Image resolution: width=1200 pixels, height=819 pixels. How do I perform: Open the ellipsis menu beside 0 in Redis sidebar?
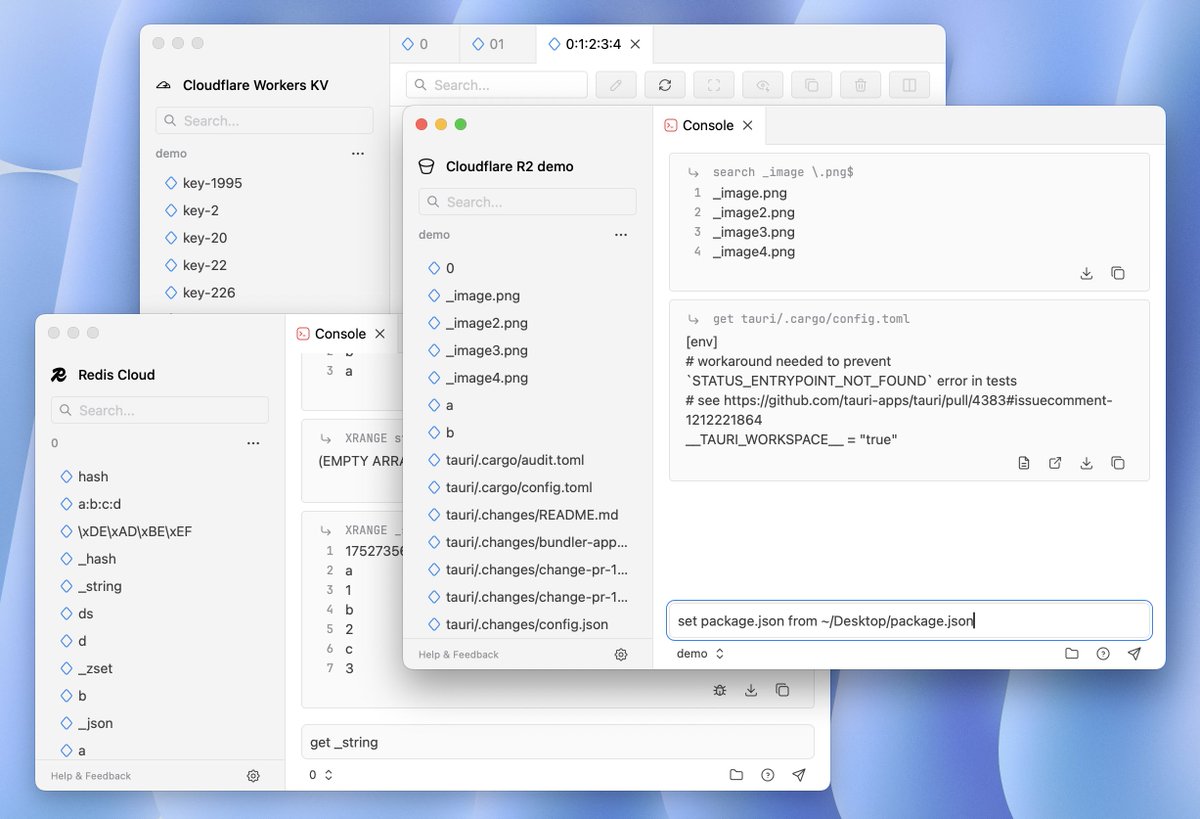tap(253, 443)
